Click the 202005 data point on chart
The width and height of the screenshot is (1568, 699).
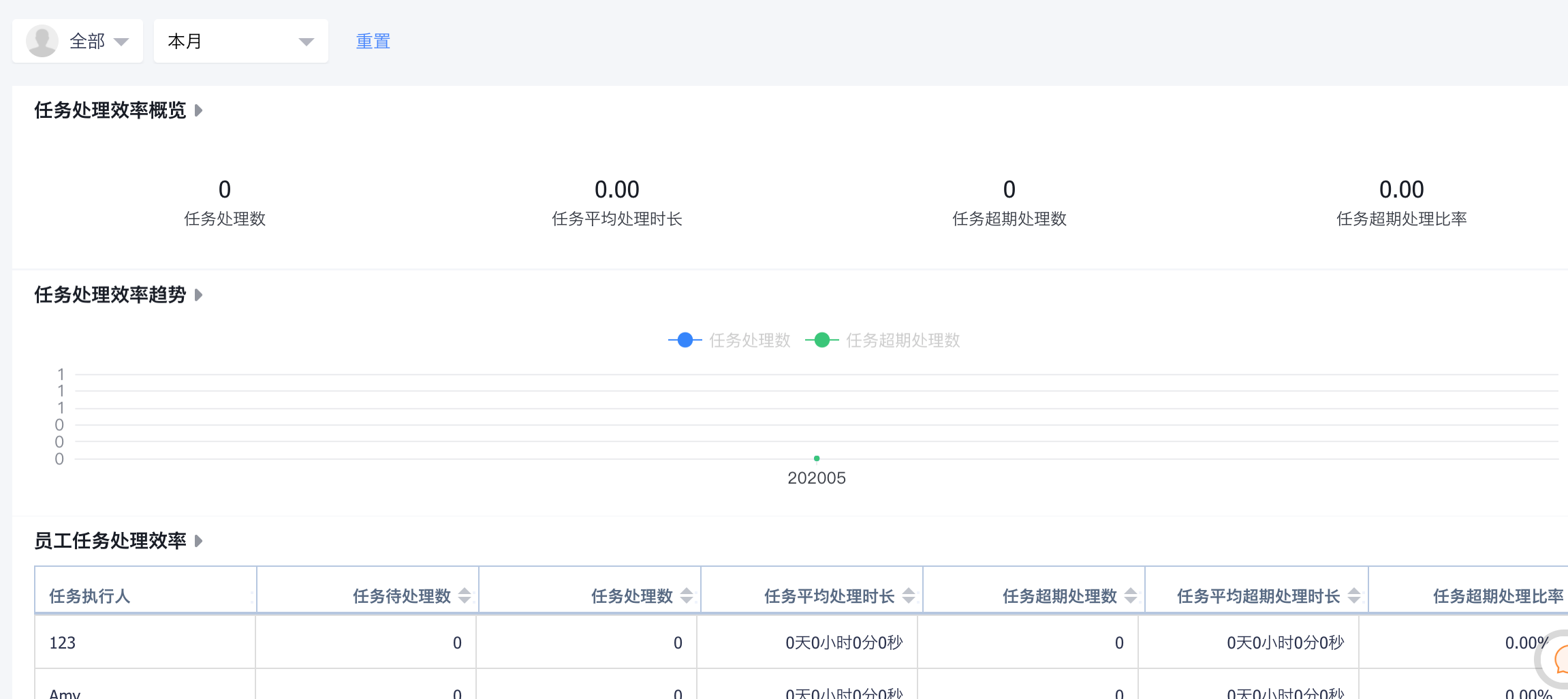click(817, 459)
